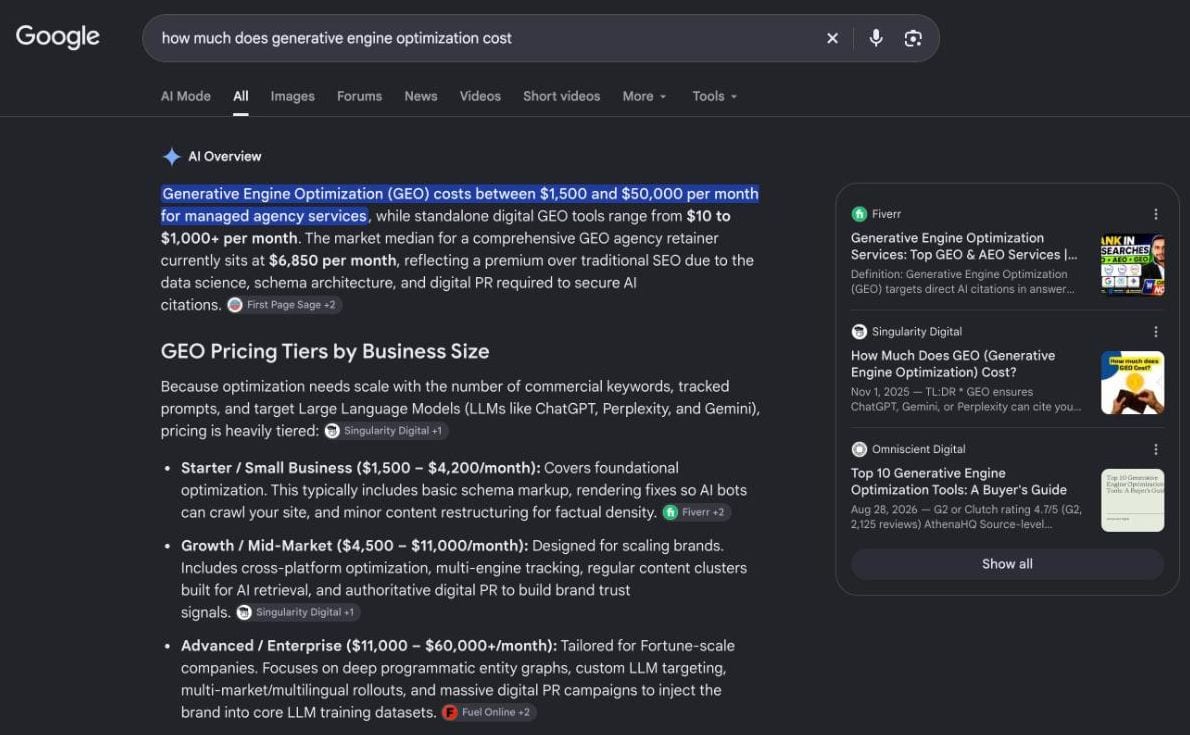Switch to the News tab
The width and height of the screenshot is (1190, 735).
tap(420, 96)
